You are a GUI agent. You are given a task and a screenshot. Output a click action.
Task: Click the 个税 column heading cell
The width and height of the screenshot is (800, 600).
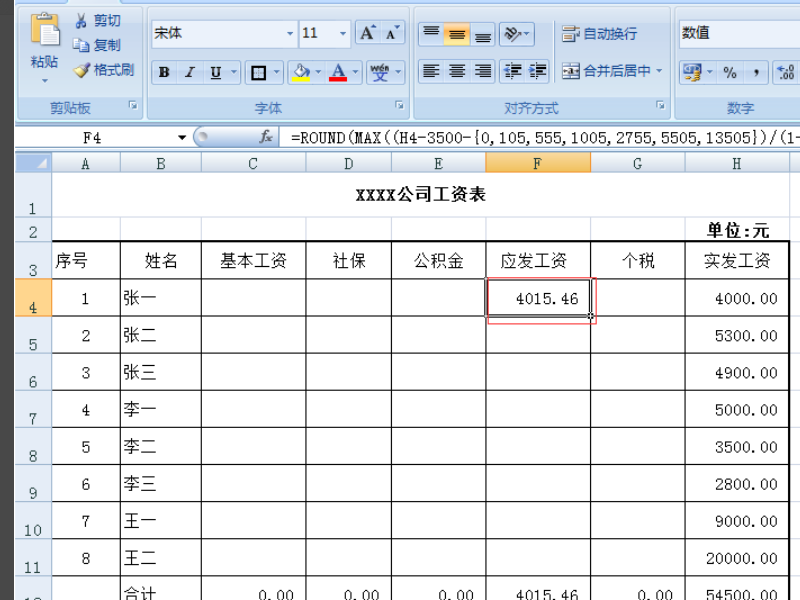638,261
